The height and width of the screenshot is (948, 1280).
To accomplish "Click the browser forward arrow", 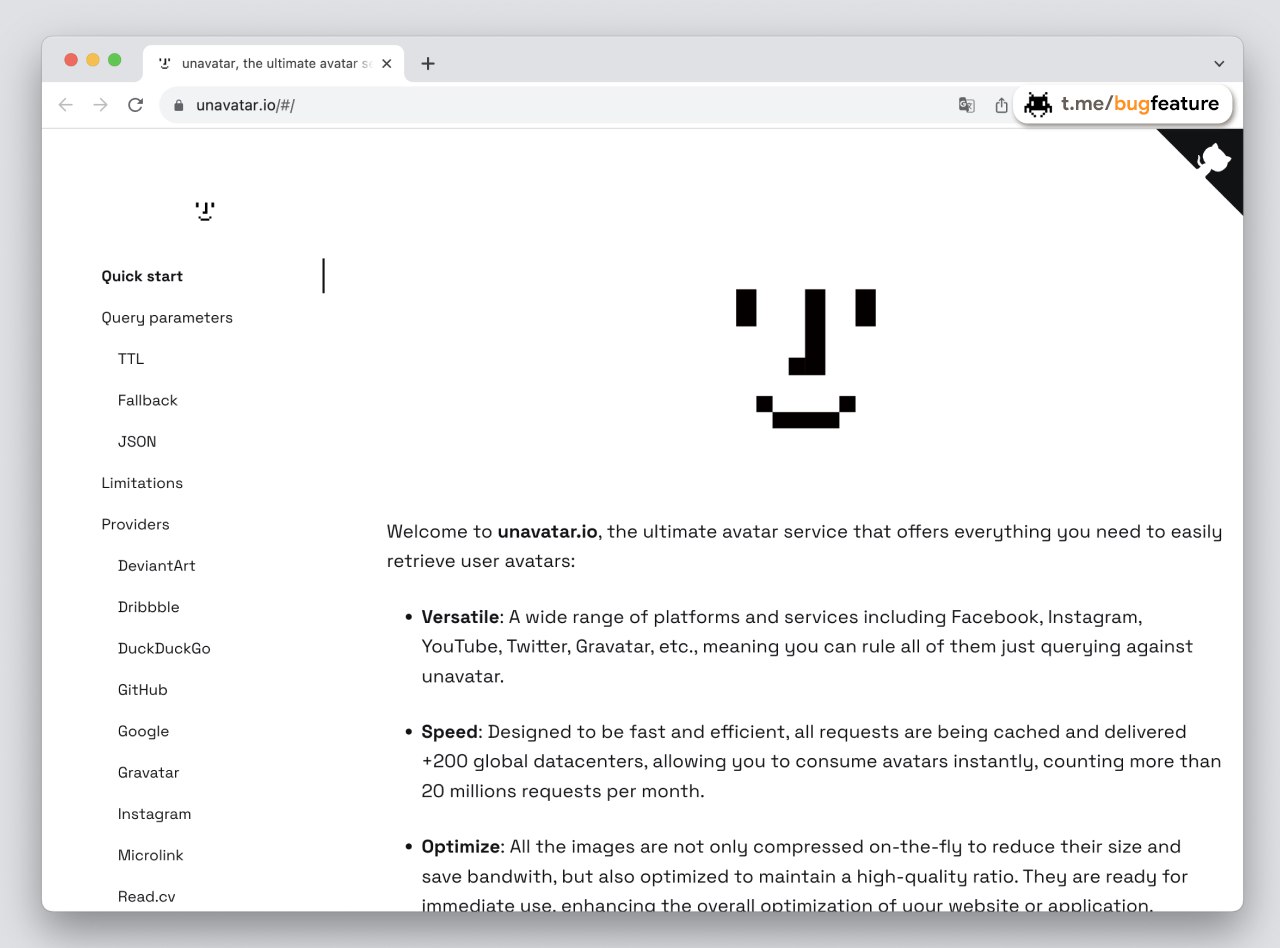I will 100,105.
